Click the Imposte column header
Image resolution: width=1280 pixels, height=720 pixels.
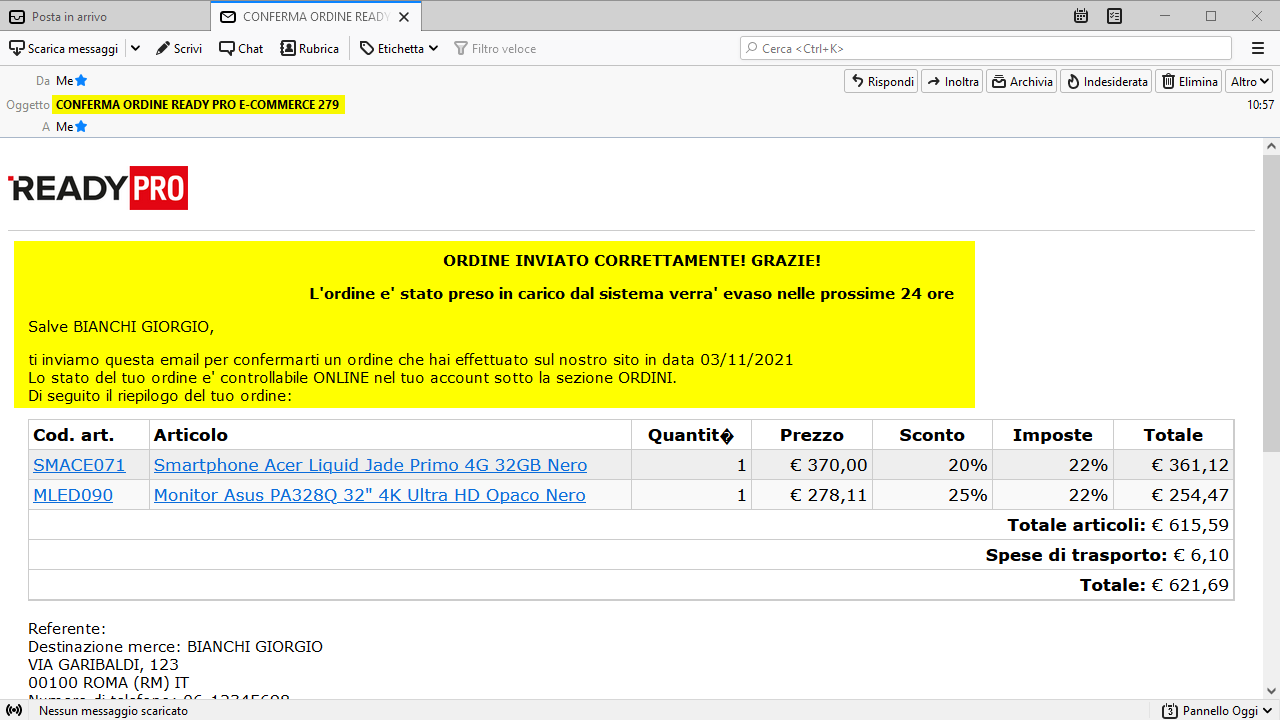coord(1052,435)
